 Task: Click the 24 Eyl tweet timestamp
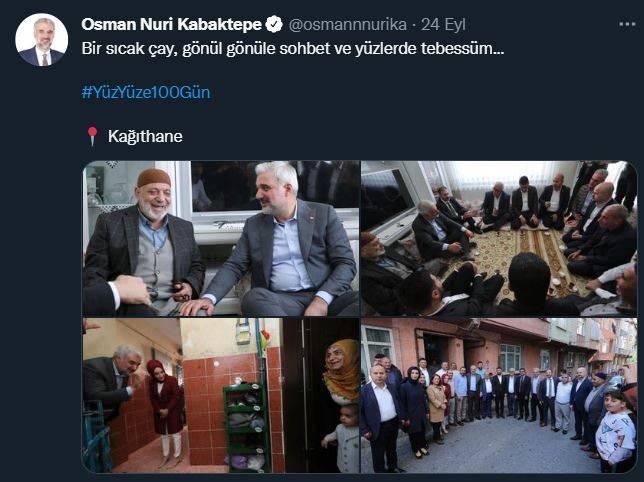pyautogui.click(x=443, y=25)
